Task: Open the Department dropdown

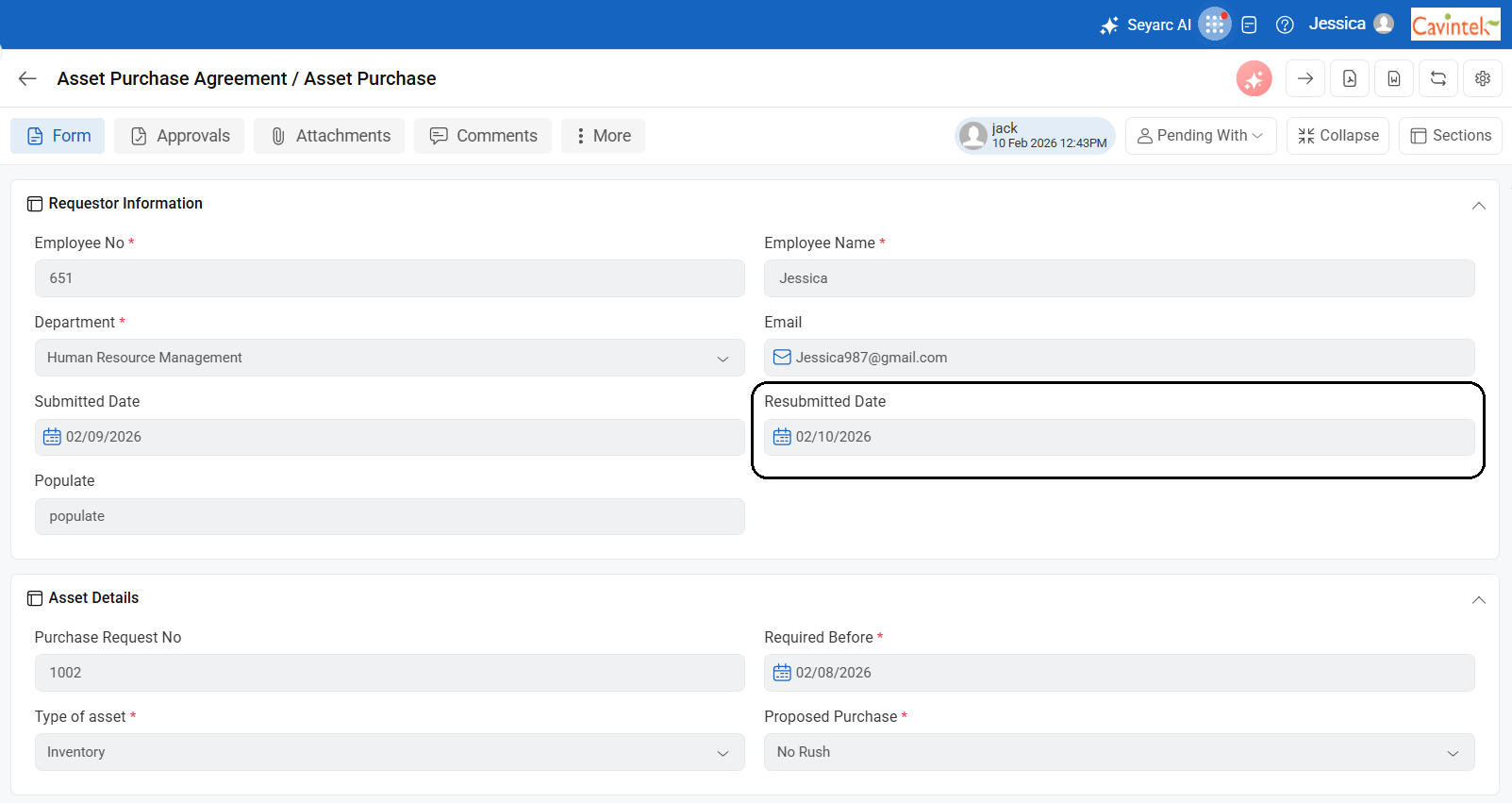Action: tap(389, 358)
